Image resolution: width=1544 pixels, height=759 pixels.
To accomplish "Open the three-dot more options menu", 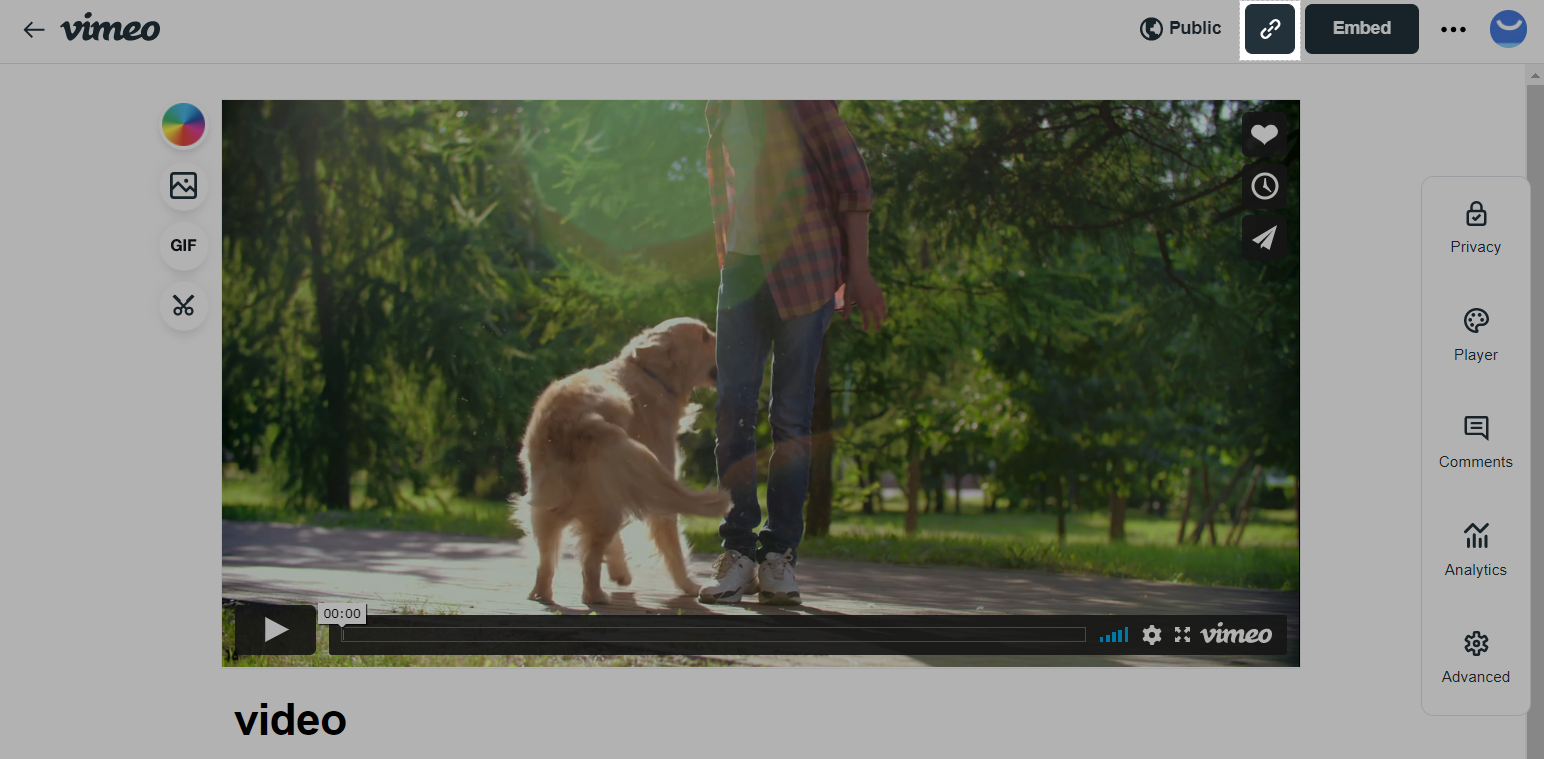I will tap(1452, 29).
